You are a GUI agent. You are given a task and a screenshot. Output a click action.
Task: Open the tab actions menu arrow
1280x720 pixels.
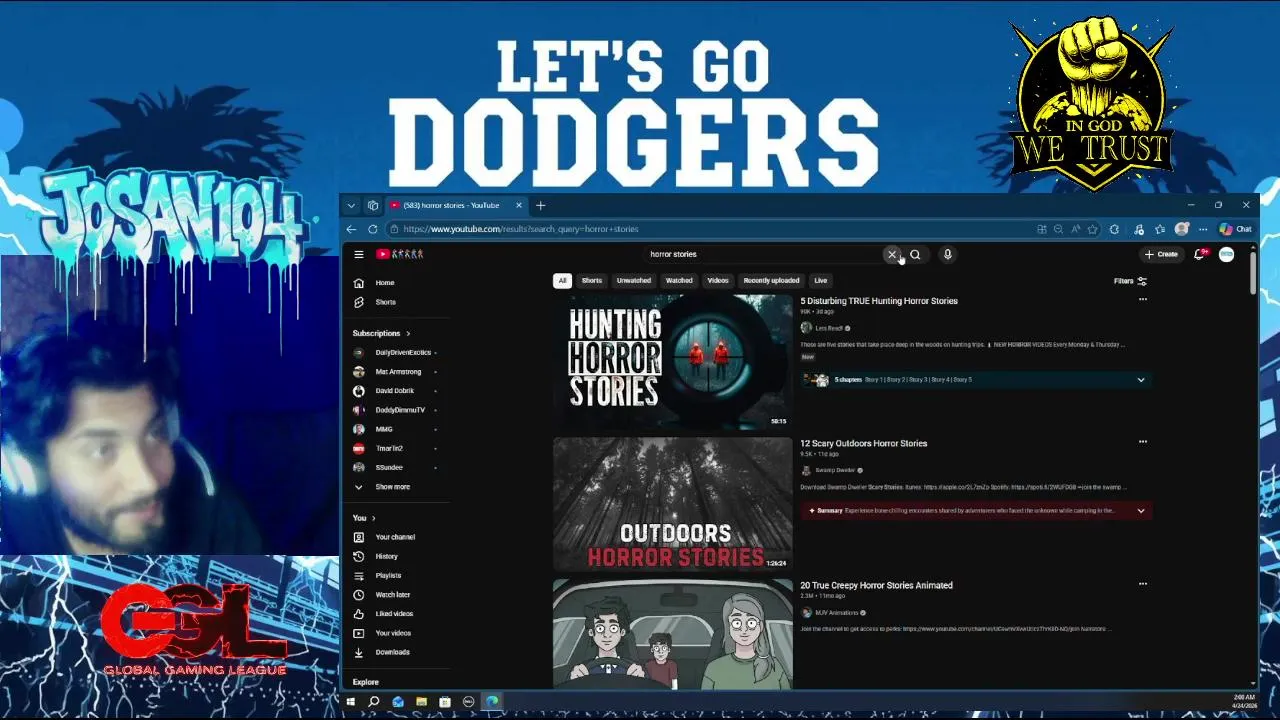coord(351,205)
